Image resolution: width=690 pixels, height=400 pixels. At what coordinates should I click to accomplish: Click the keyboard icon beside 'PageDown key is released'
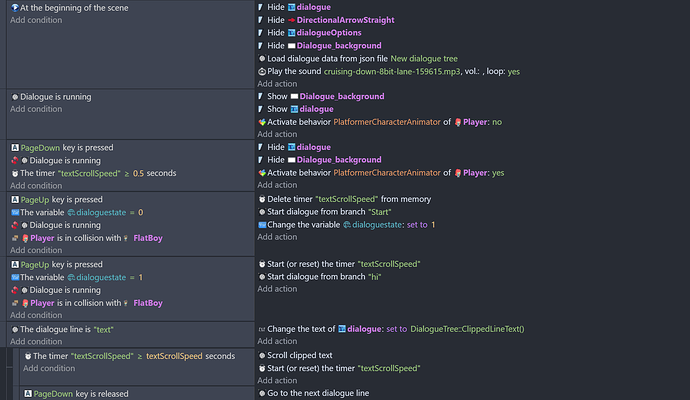click(x=28, y=394)
